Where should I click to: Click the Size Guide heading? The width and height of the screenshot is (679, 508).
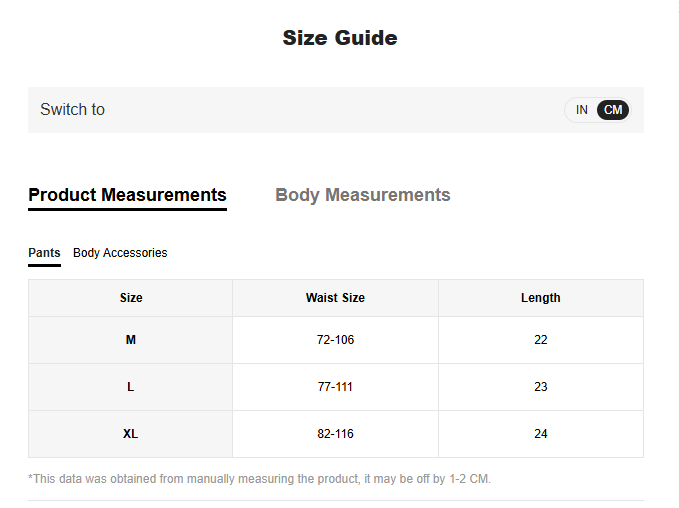point(340,38)
